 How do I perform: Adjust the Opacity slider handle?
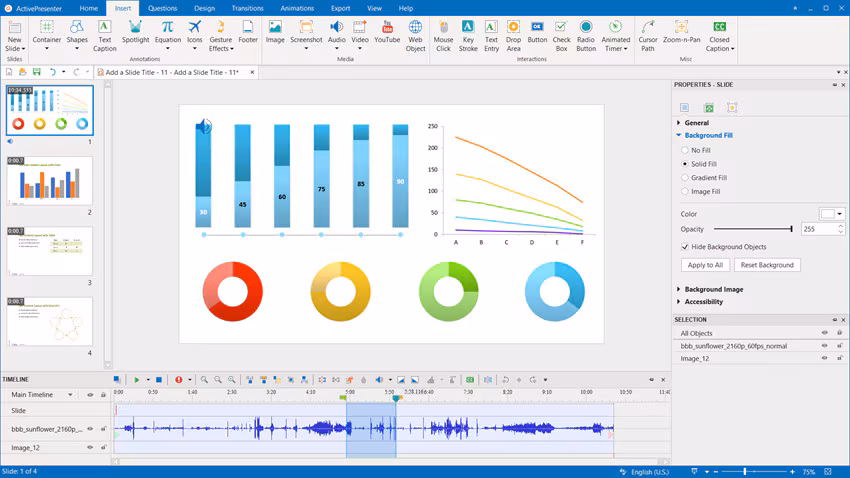(x=791, y=229)
